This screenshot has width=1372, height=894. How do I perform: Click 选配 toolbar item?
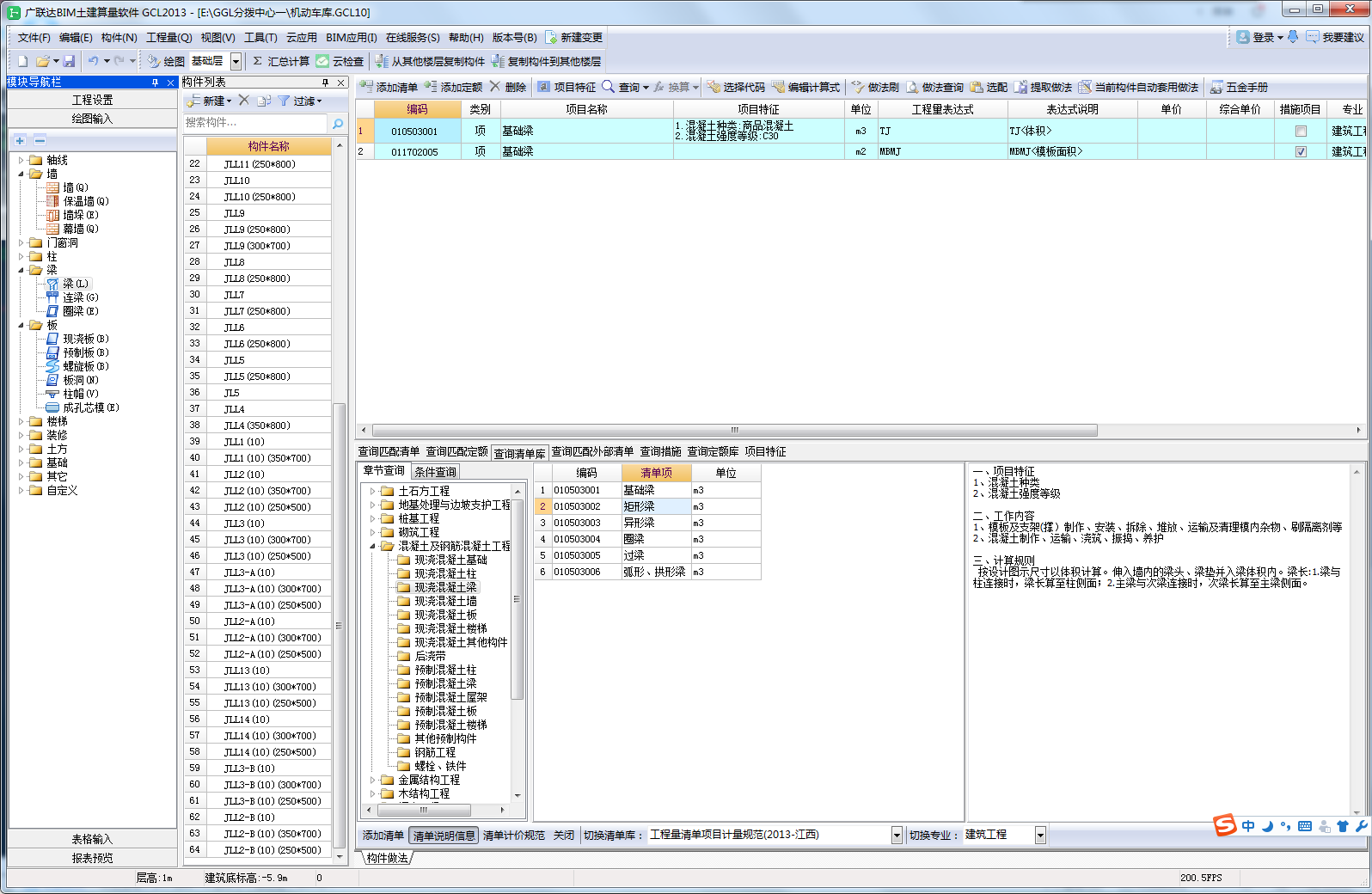[x=989, y=87]
